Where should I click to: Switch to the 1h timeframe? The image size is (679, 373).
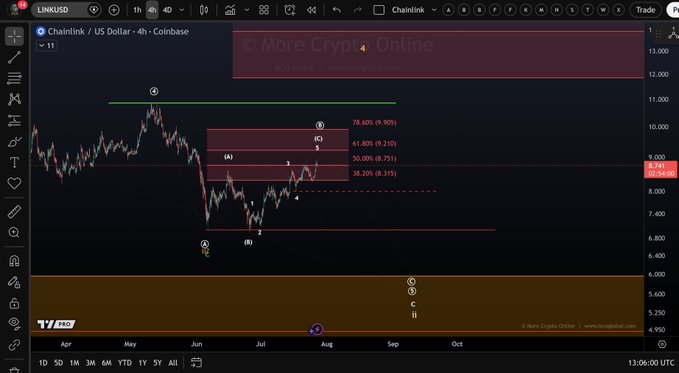137,10
